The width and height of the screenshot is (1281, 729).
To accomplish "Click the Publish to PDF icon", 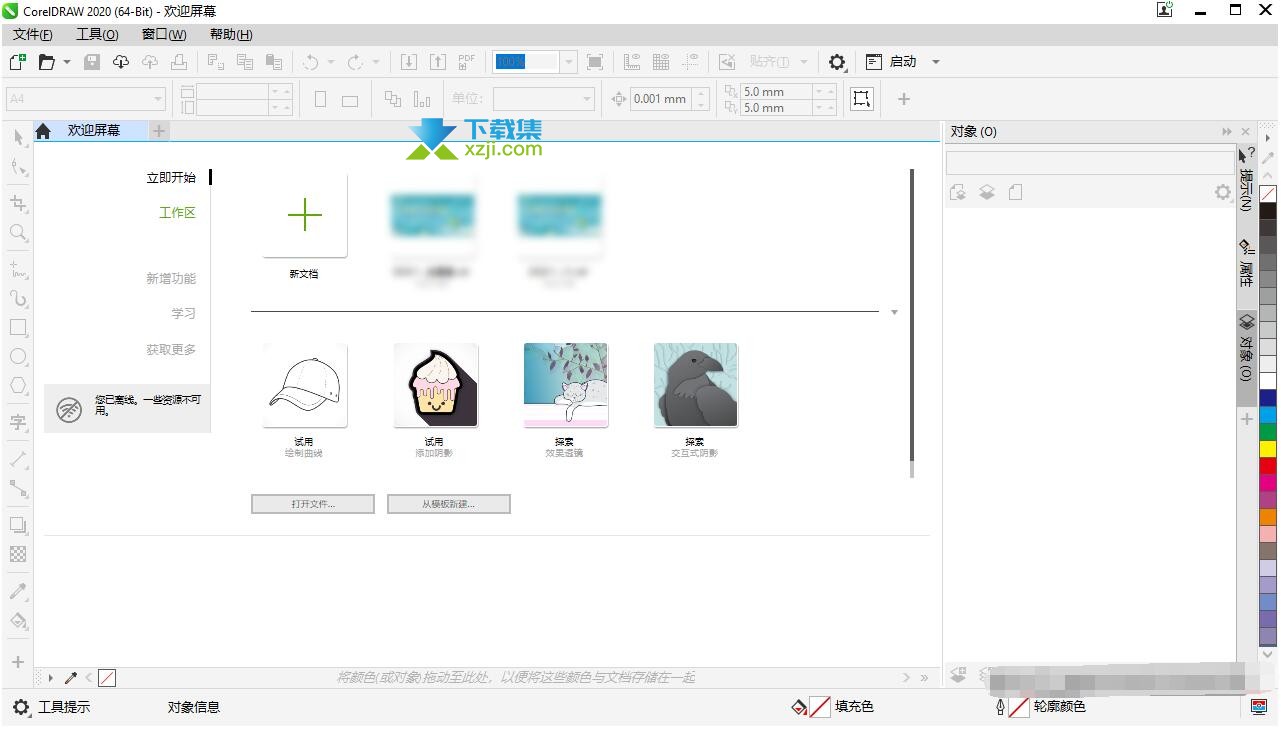I will (467, 62).
